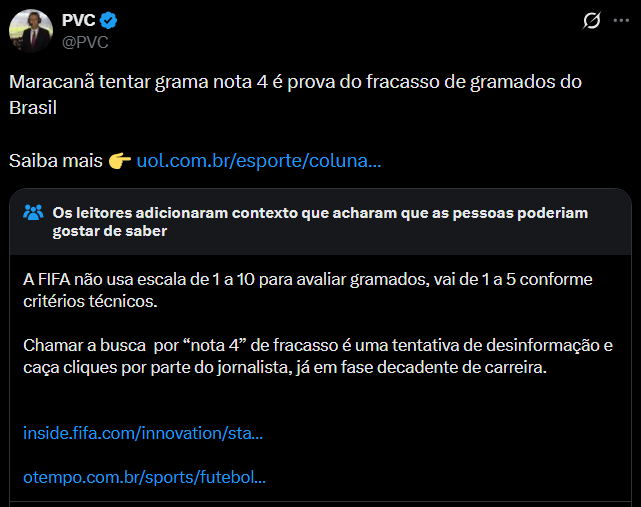Screen dimensions: 641x507
Task: Click "gostar de saber" in the note header
Action: pyautogui.click(x=110, y=232)
